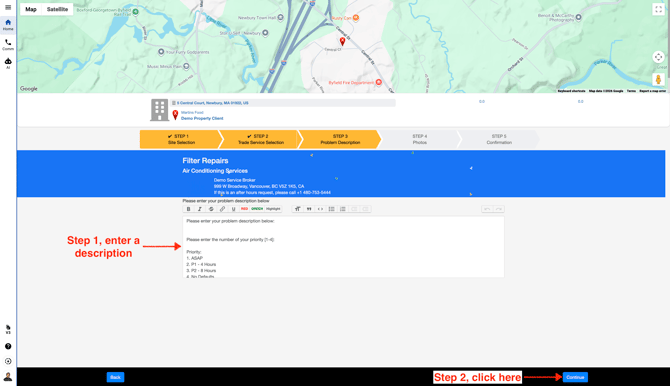Screen dimensions: 670x386
Task: Select Step 5 Confirmation
Action: 499,139
